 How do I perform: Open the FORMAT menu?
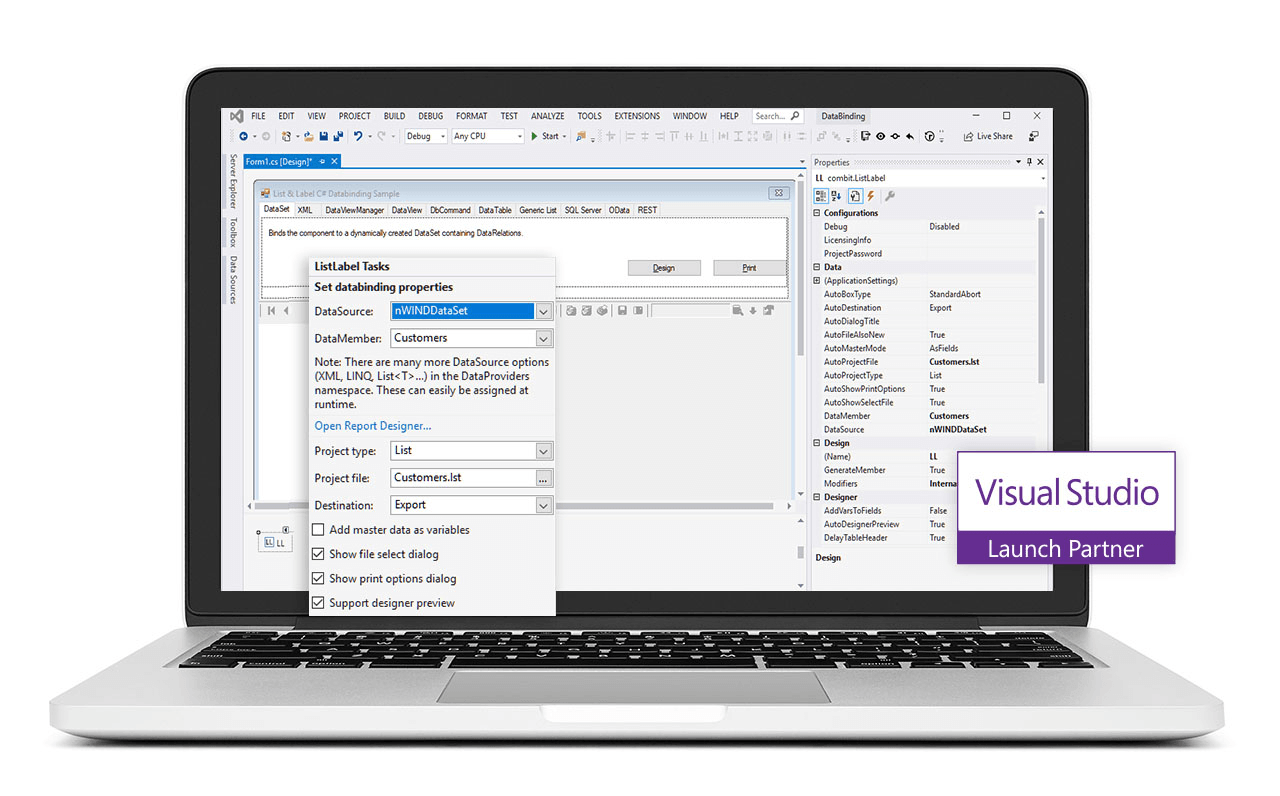(x=471, y=116)
